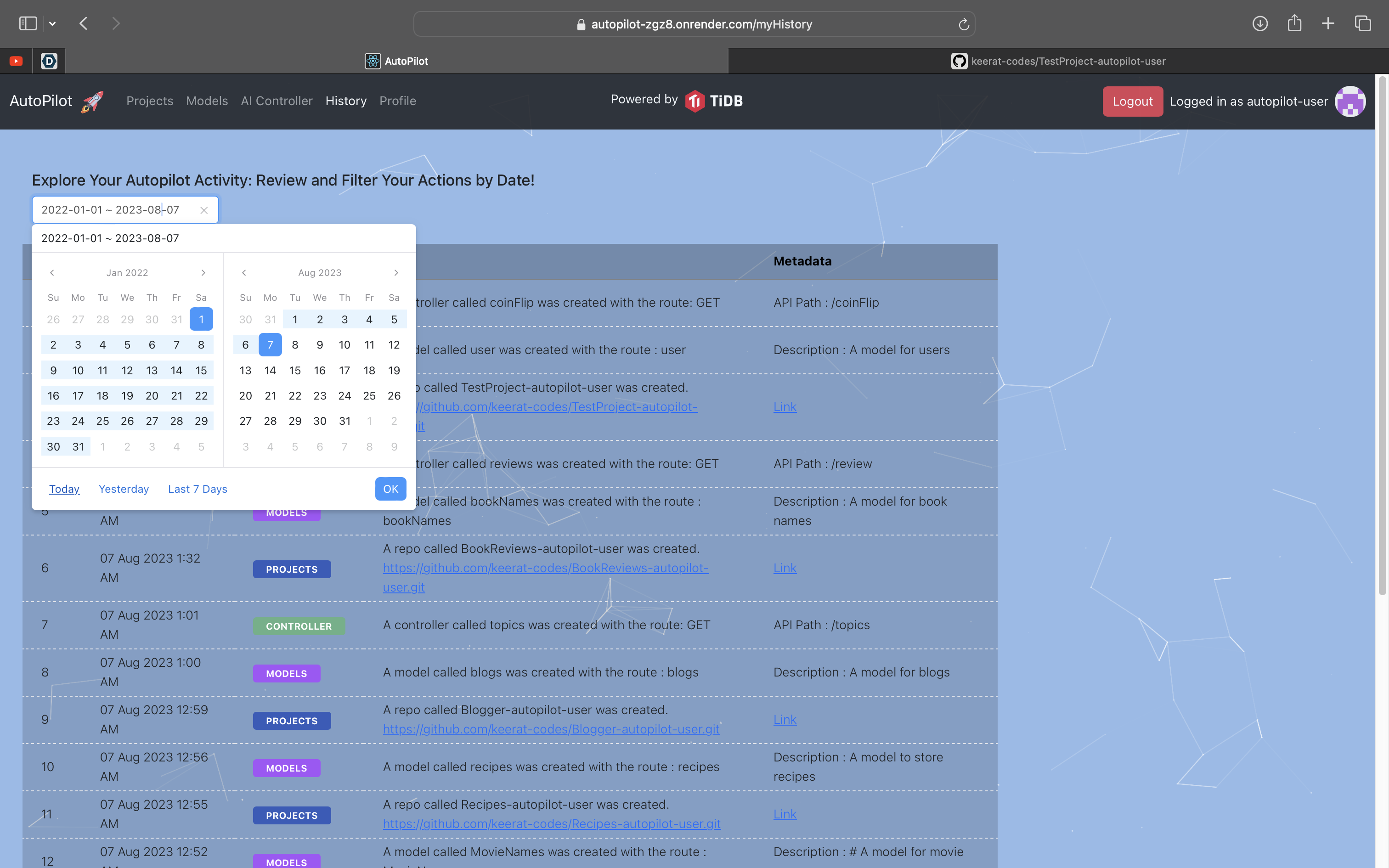Go to next month after Aug 2023
Image resolution: width=1389 pixels, height=868 pixels.
pos(396,273)
